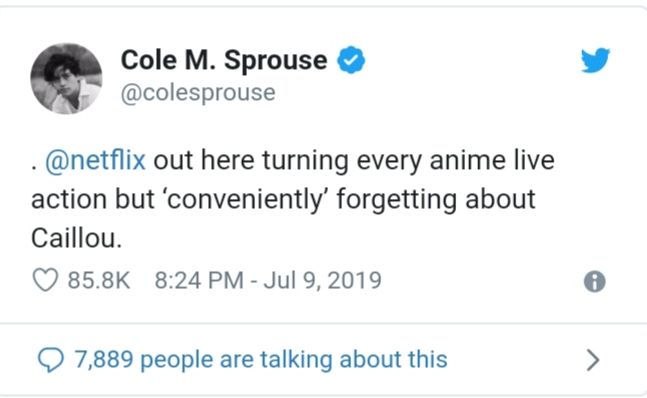This screenshot has height=398, width=647.
Task: Click the 85.8K likes count
Action: pyautogui.click(x=99, y=280)
